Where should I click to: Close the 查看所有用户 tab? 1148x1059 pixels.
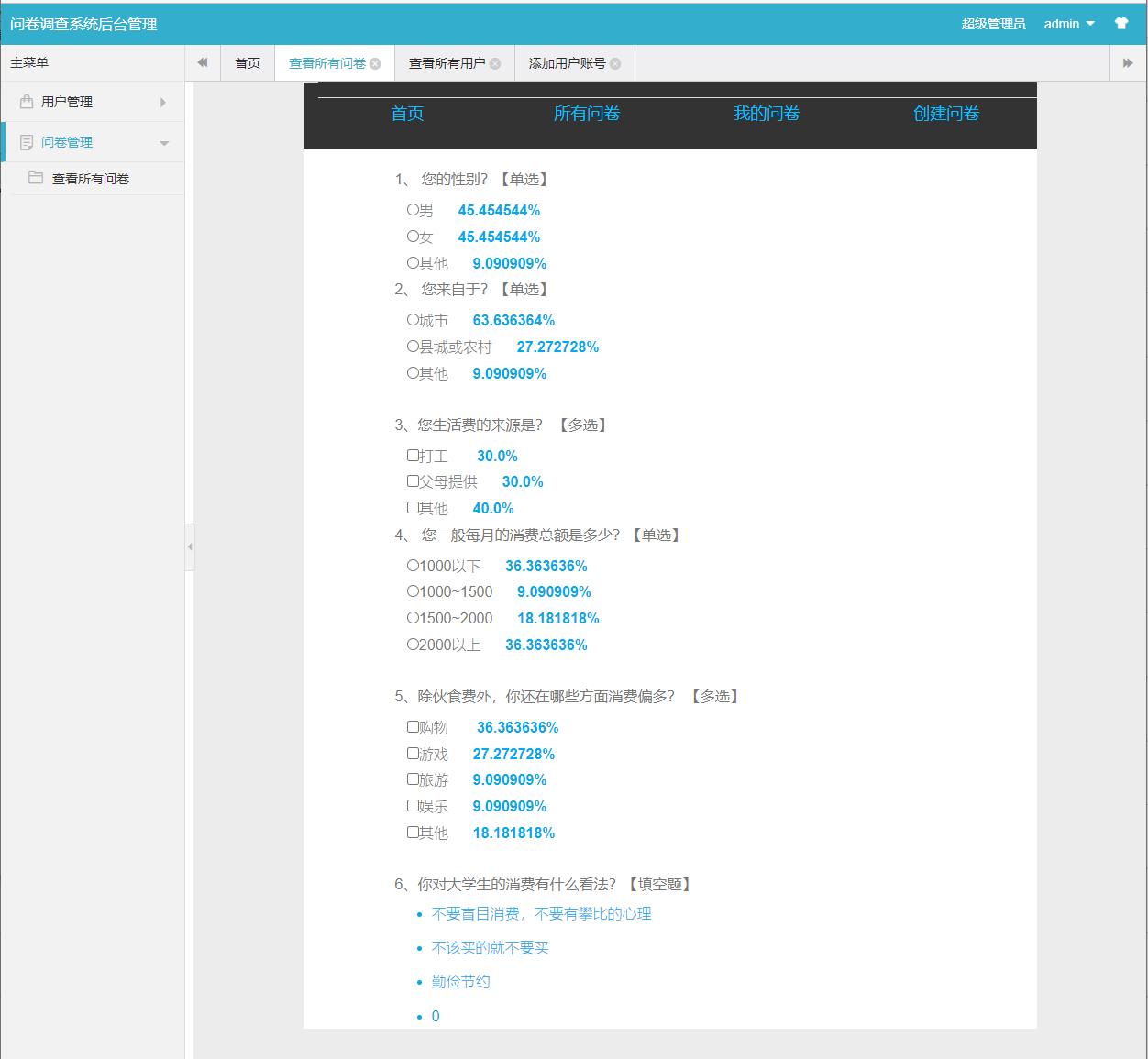click(x=495, y=62)
